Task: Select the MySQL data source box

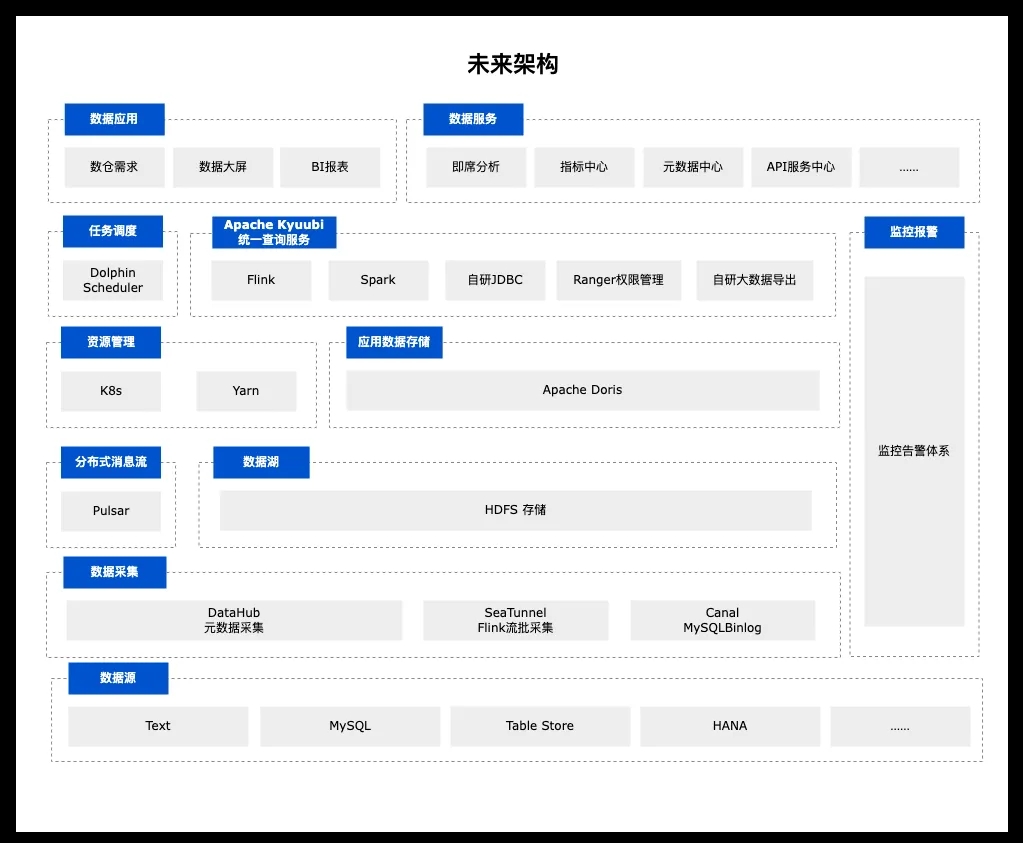Action: pyautogui.click(x=350, y=726)
